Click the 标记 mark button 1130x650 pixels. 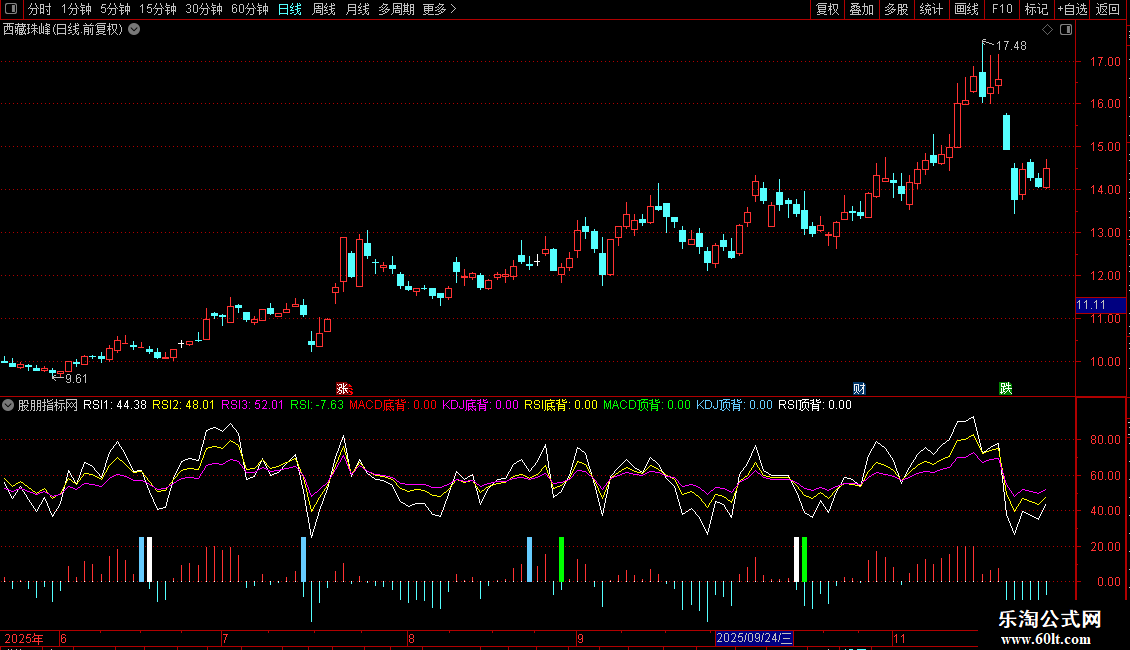(x=1036, y=9)
